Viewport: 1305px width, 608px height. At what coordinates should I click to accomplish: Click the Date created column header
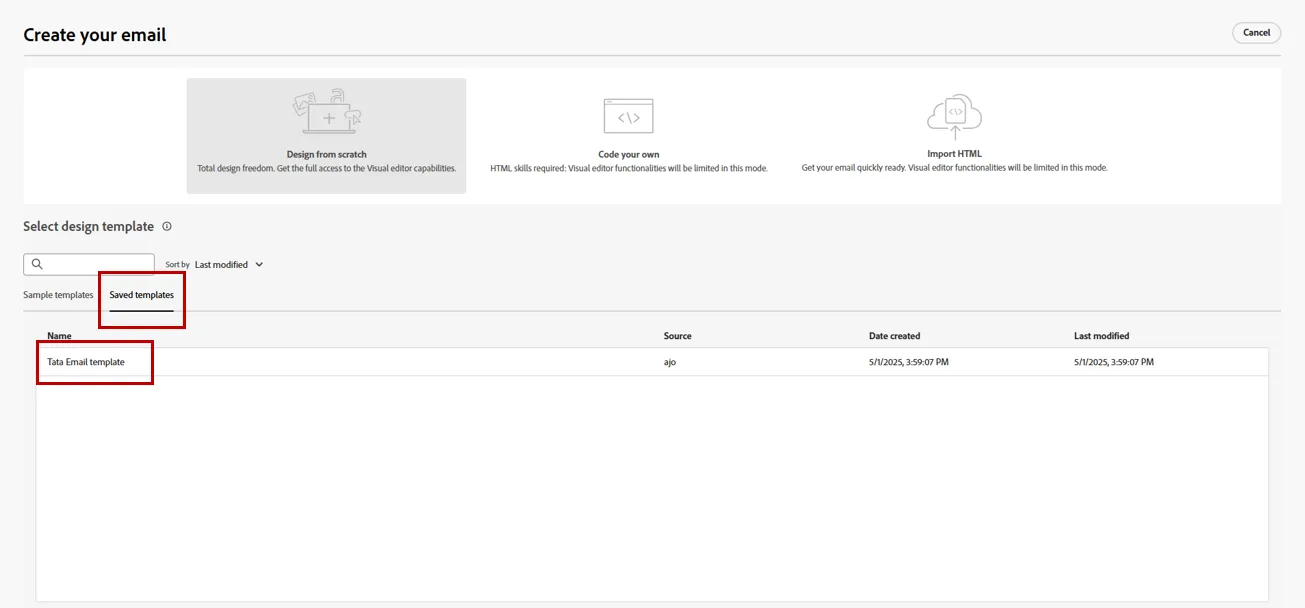click(x=894, y=336)
